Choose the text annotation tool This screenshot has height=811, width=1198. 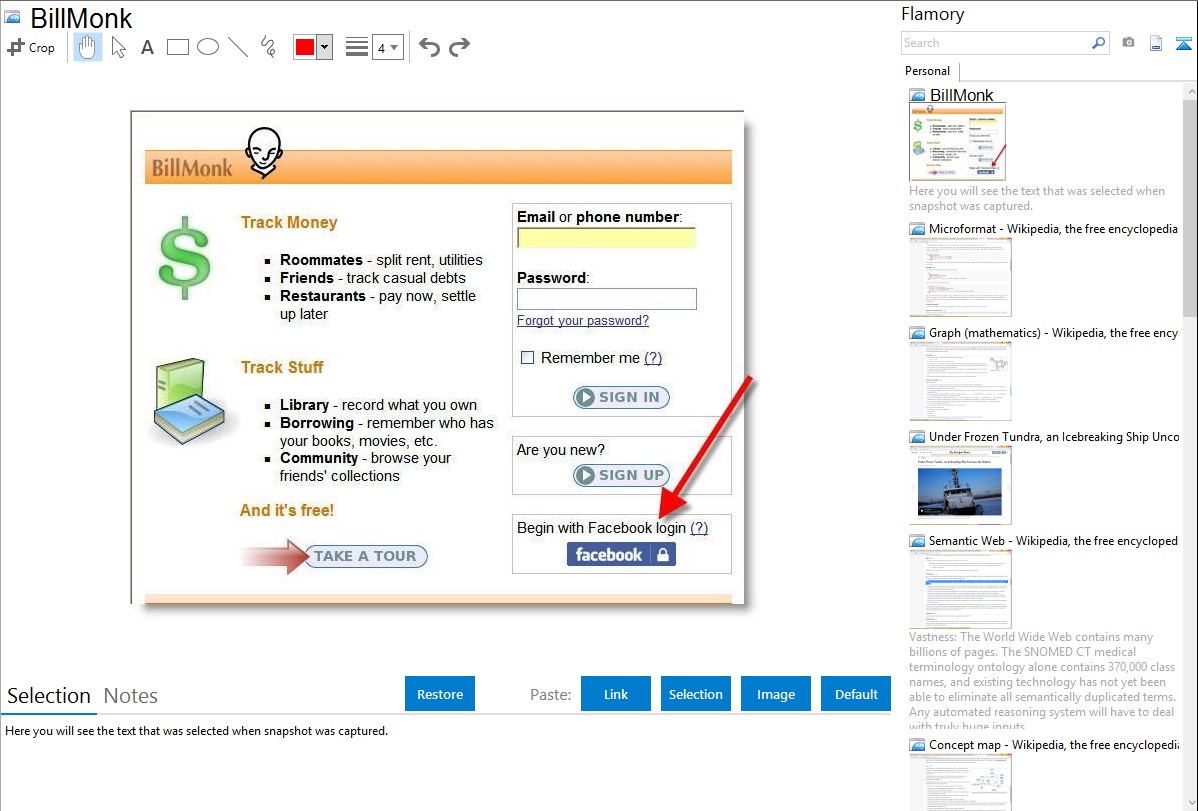coord(147,47)
